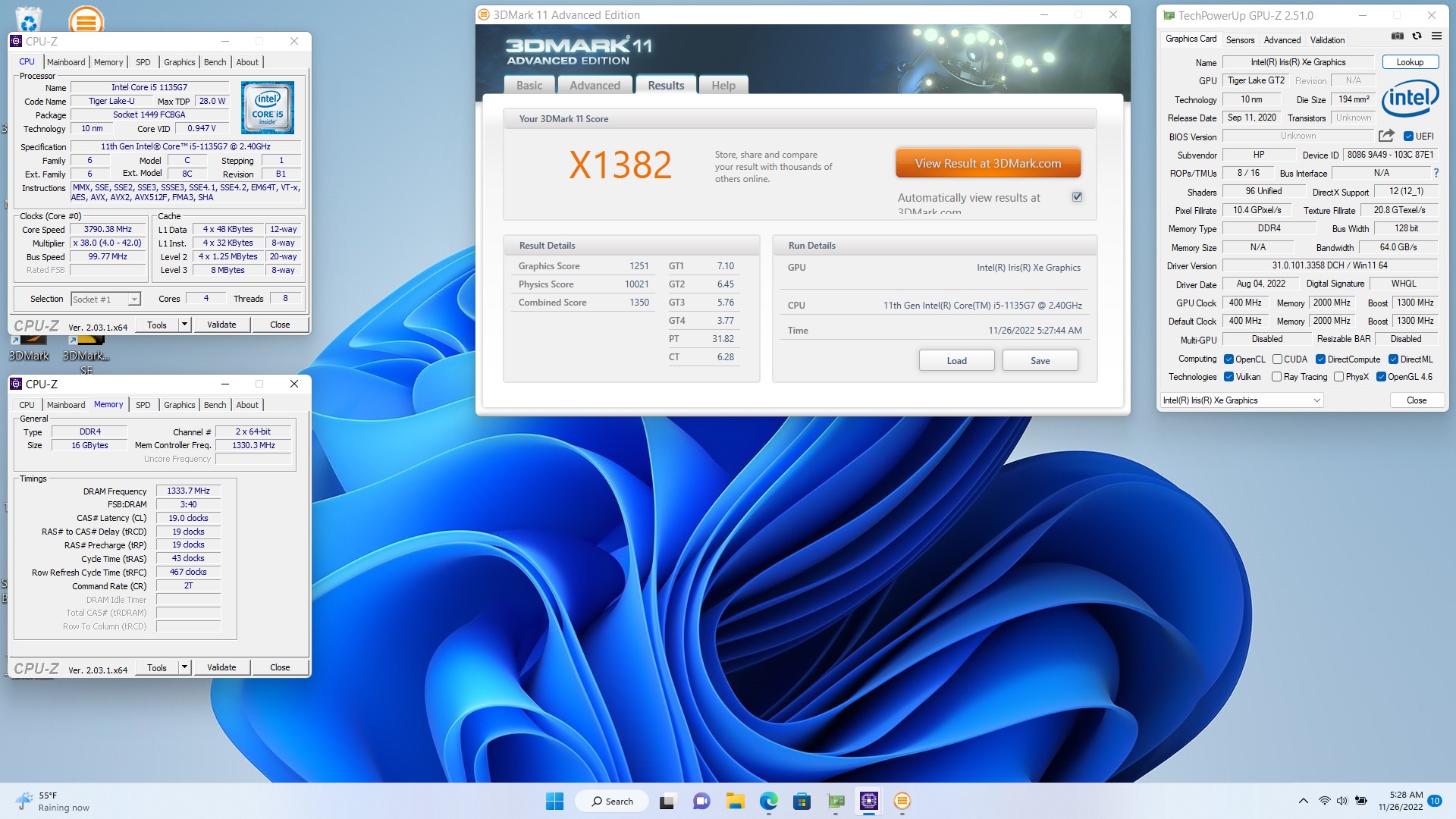Click the Bus Interface question mark icon
This screenshot has height=819, width=1456.
[1436, 173]
